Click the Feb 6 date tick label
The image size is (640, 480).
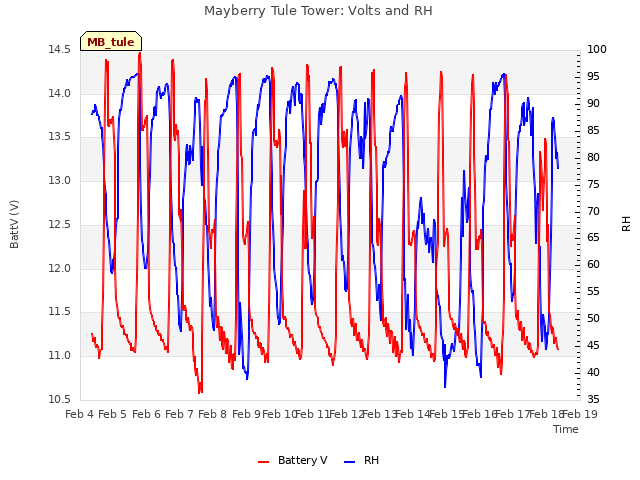tap(146, 414)
